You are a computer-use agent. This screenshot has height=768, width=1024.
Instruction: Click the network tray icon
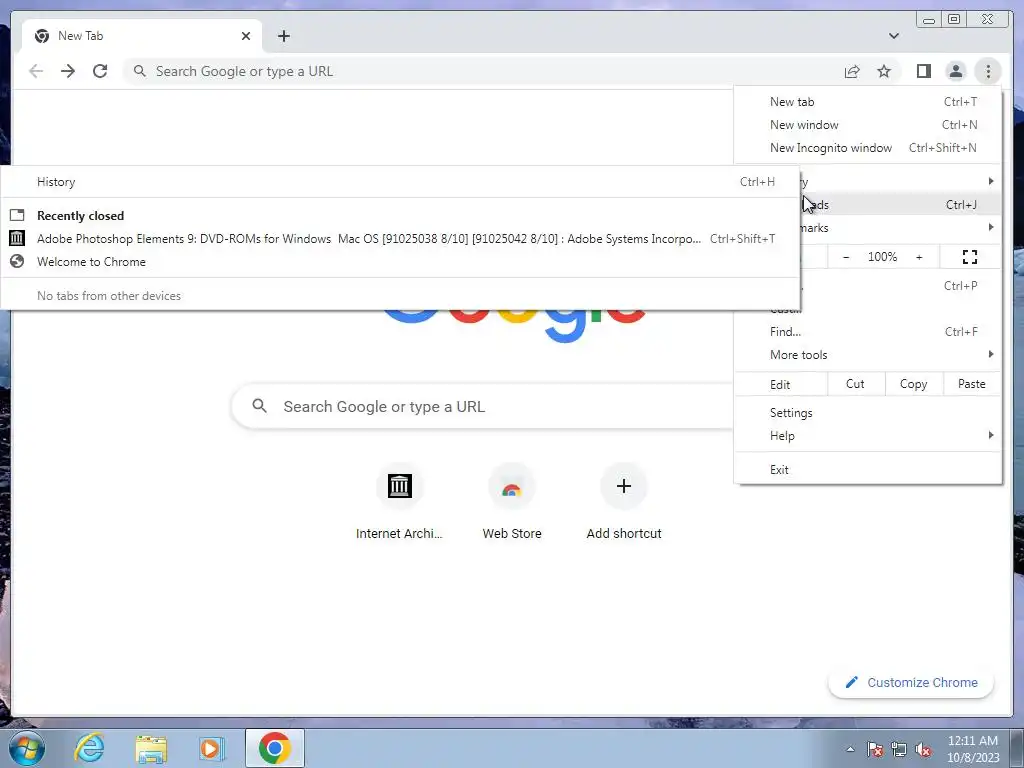[899, 749]
